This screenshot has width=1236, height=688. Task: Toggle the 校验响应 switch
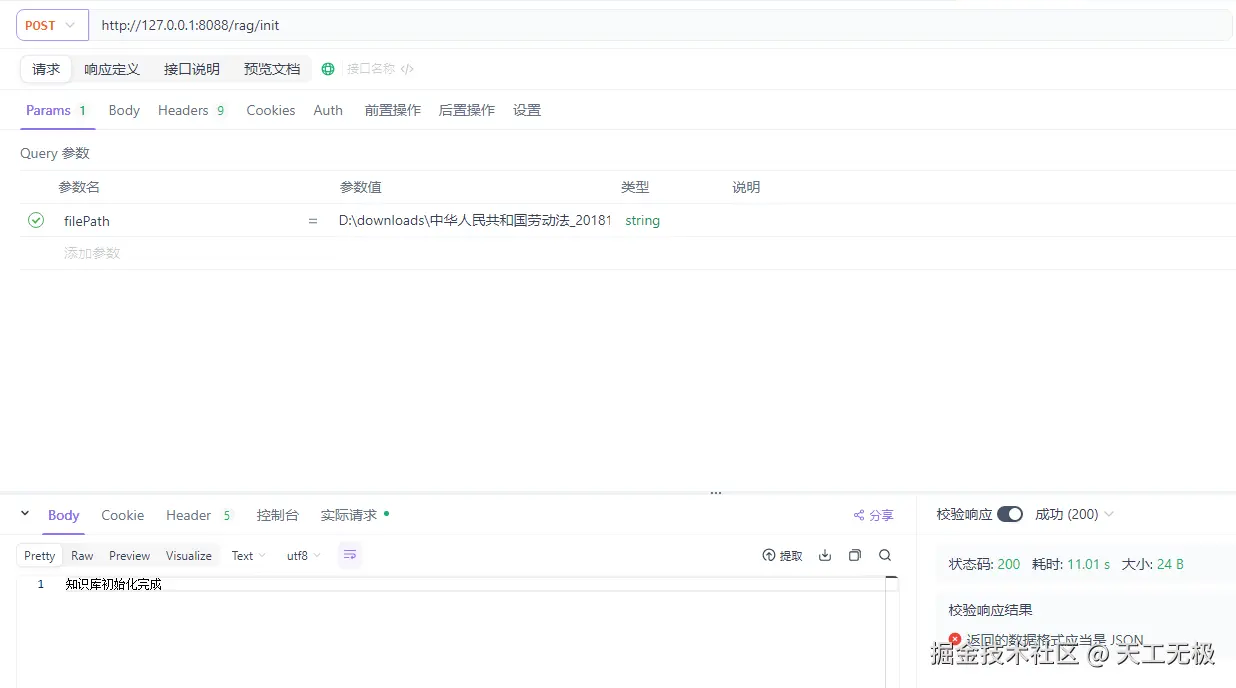click(1010, 514)
